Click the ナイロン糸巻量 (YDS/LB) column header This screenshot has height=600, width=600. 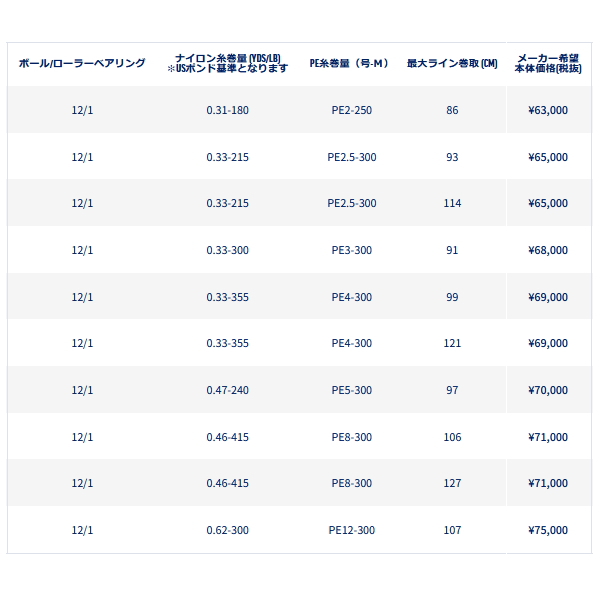[x=228, y=63]
